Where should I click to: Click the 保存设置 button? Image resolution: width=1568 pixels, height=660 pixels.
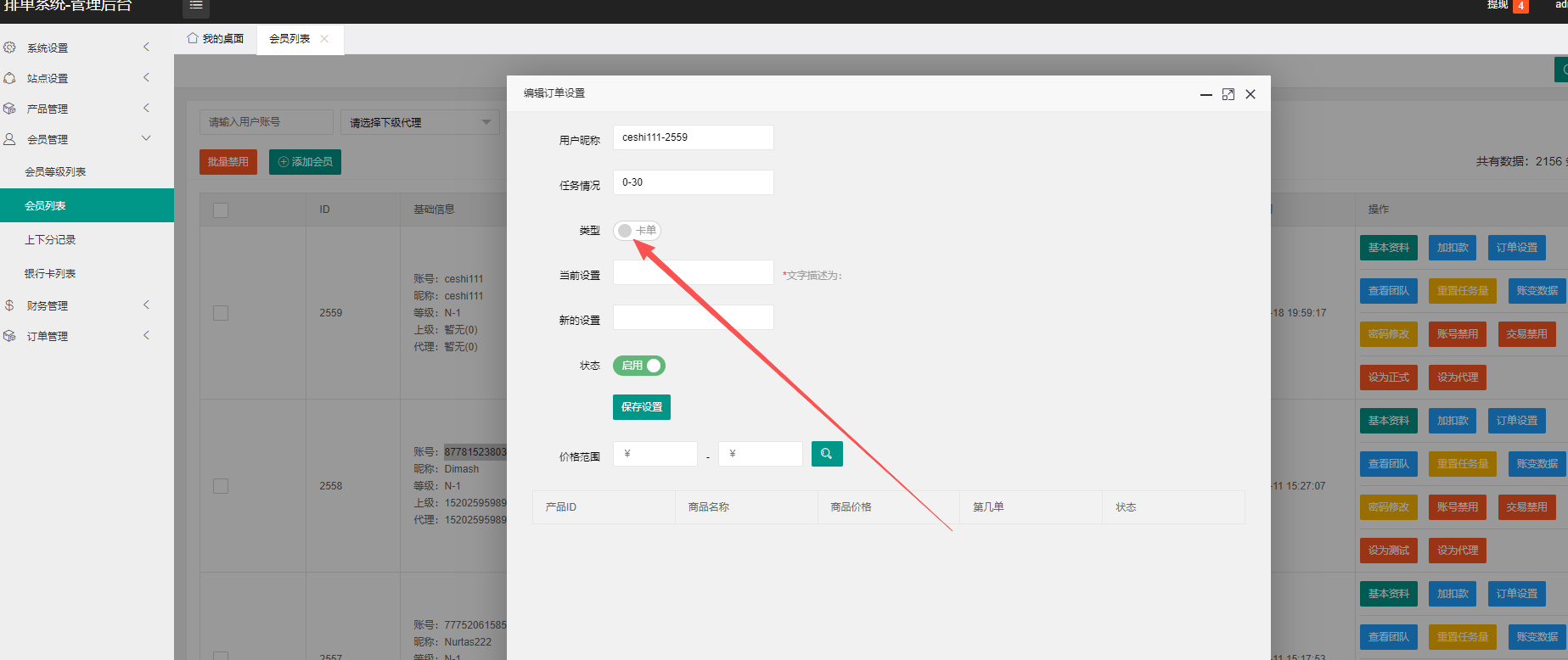(x=642, y=407)
